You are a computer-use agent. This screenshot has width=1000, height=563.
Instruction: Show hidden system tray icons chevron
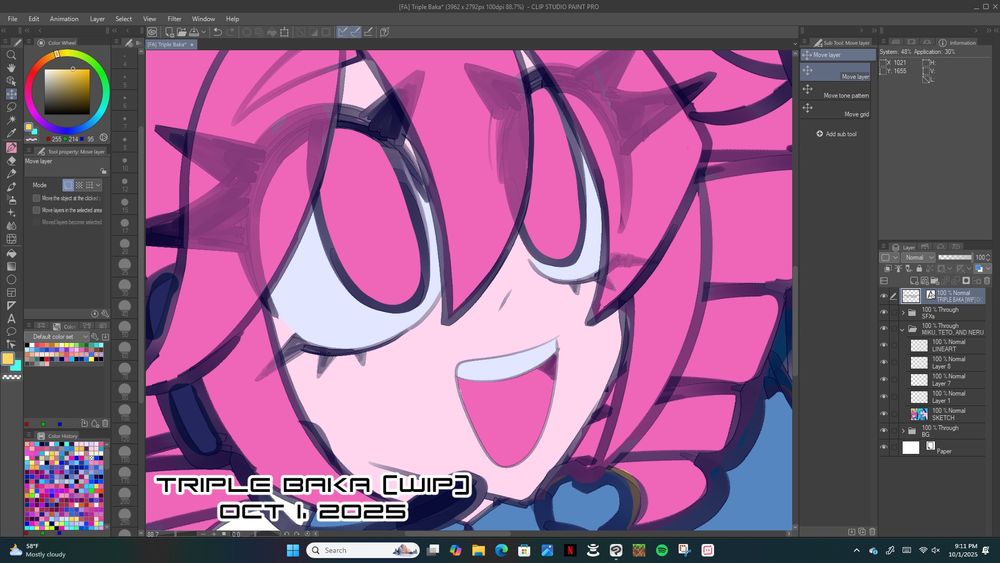(x=857, y=550)
